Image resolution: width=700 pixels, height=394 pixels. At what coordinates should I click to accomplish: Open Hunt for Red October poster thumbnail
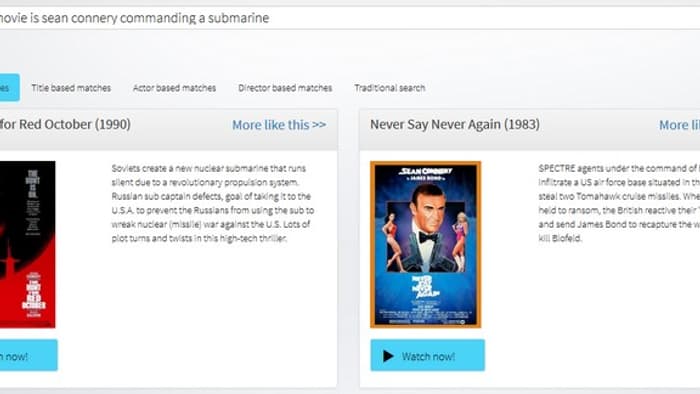click(28, 245)
